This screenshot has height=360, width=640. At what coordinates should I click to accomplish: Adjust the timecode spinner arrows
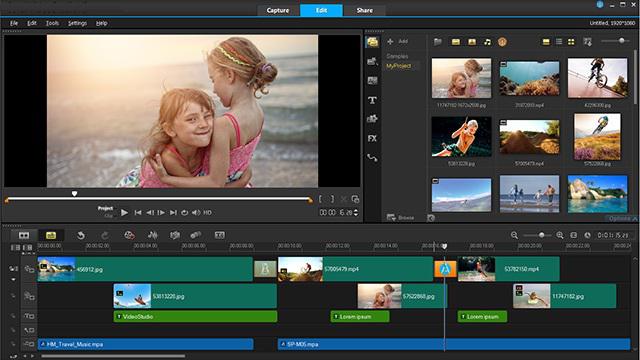coord(356,213)
